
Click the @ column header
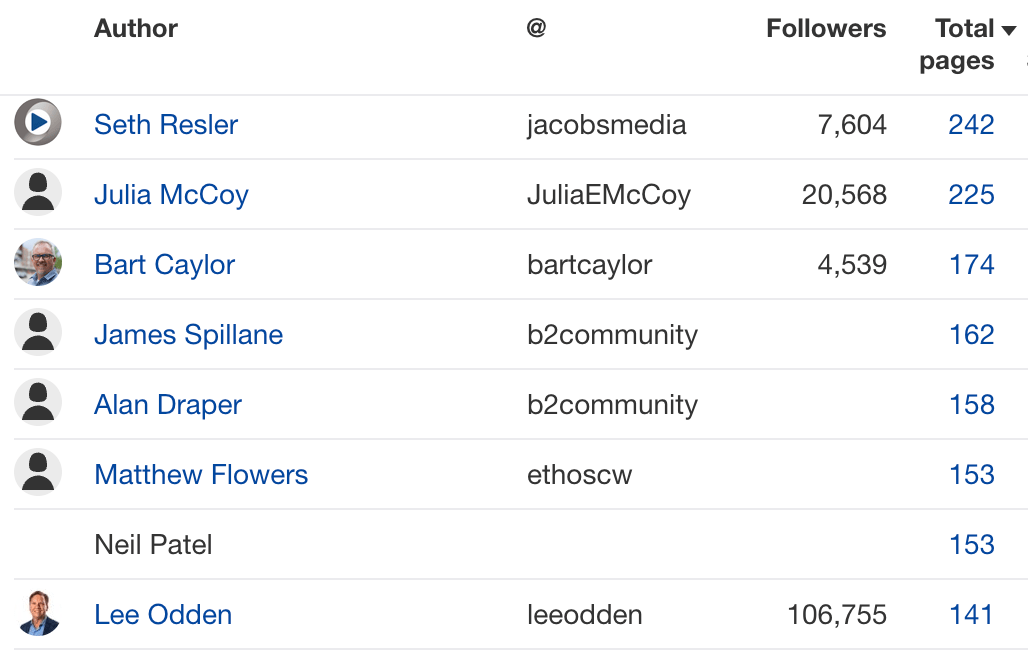tap(536, 28)
